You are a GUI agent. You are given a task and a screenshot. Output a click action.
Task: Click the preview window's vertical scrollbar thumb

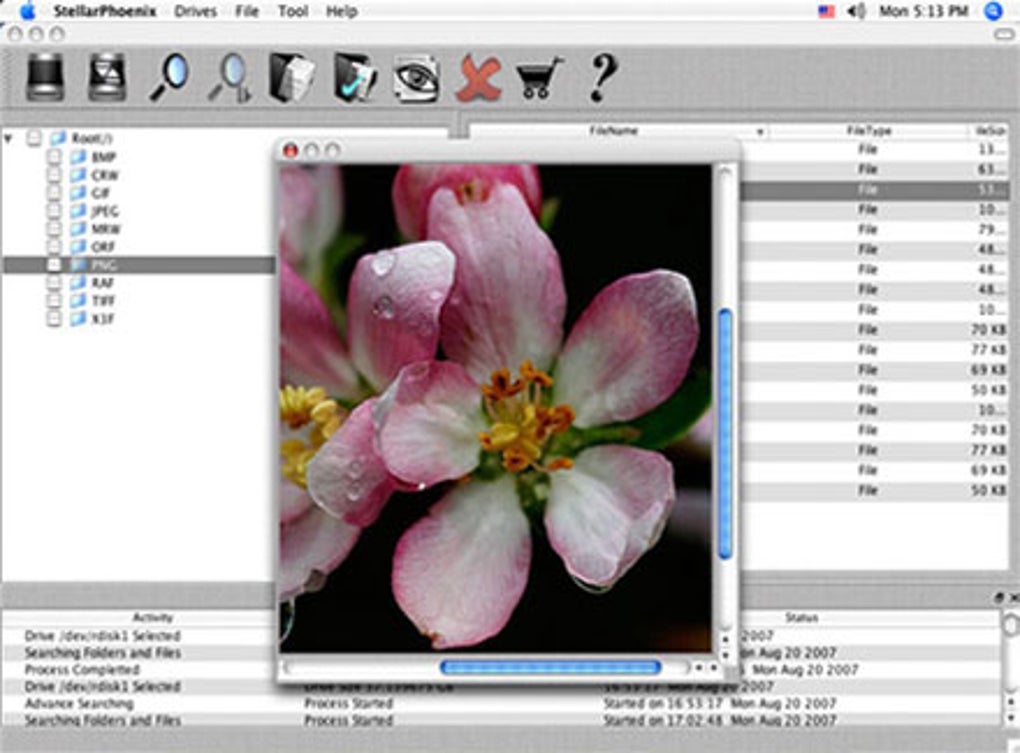(725, 434)
